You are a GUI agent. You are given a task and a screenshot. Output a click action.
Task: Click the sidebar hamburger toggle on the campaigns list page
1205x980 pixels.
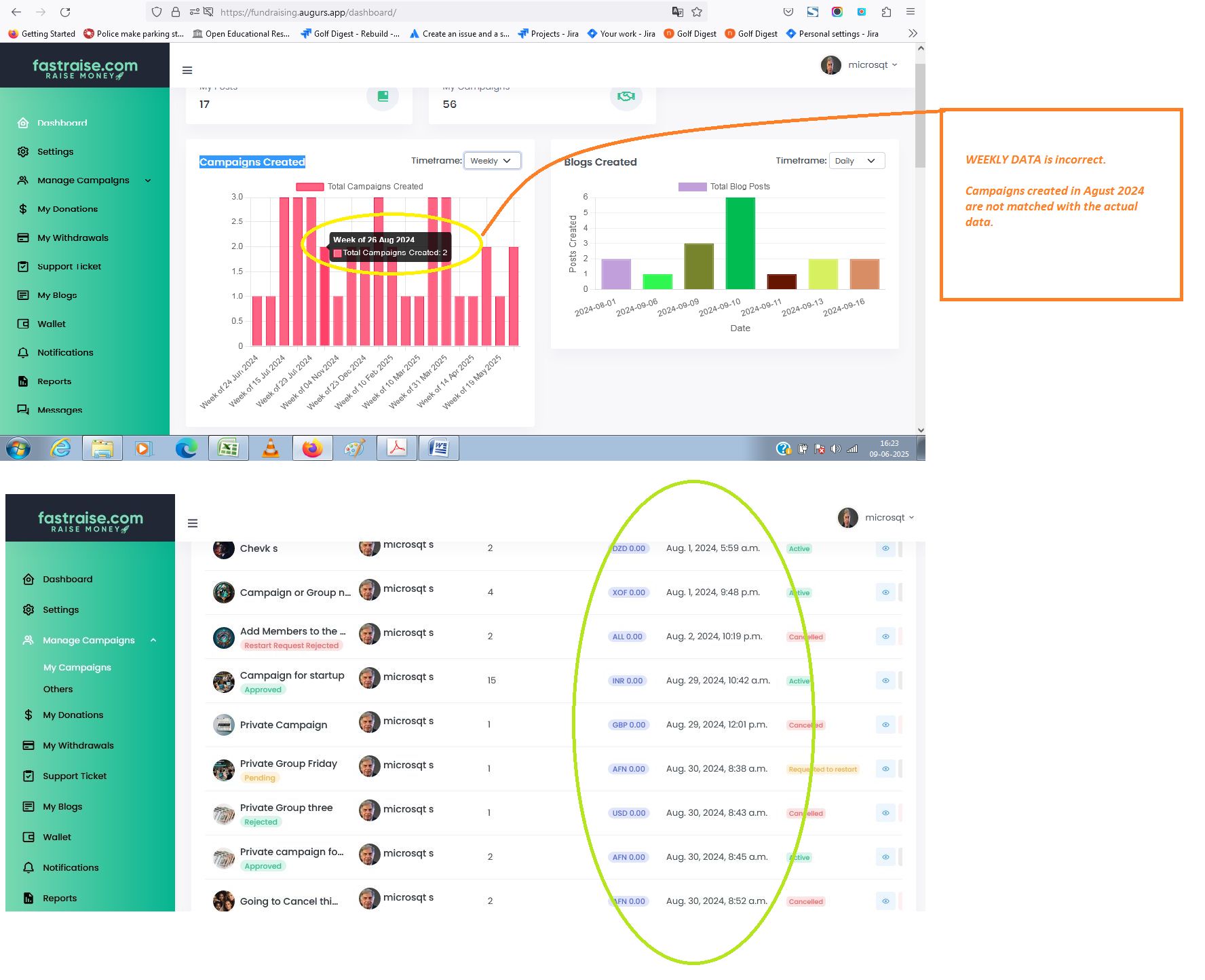click(x=193, y=523)
